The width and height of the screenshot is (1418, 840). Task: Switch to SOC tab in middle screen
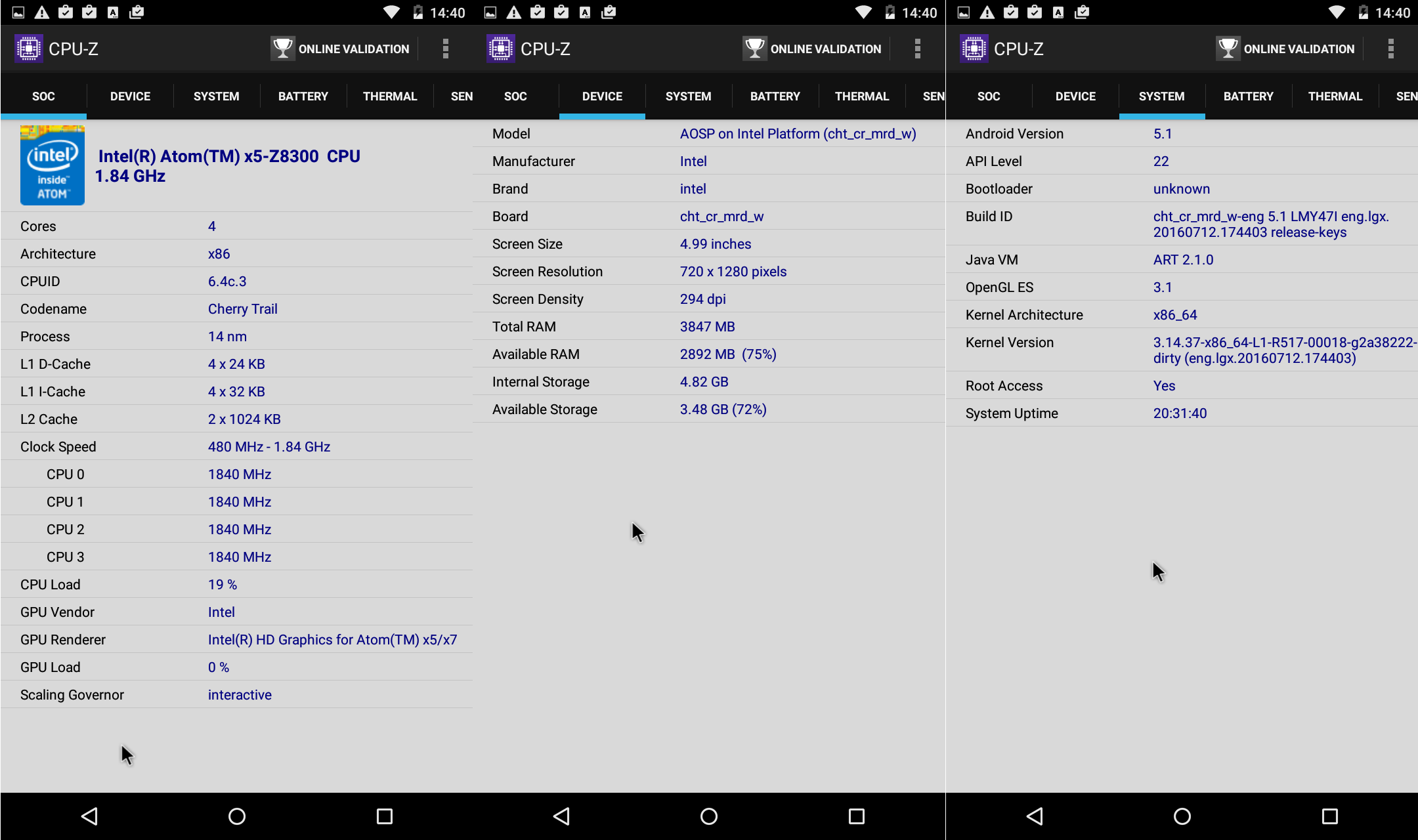pyautogui.click(x=515, y=96)
